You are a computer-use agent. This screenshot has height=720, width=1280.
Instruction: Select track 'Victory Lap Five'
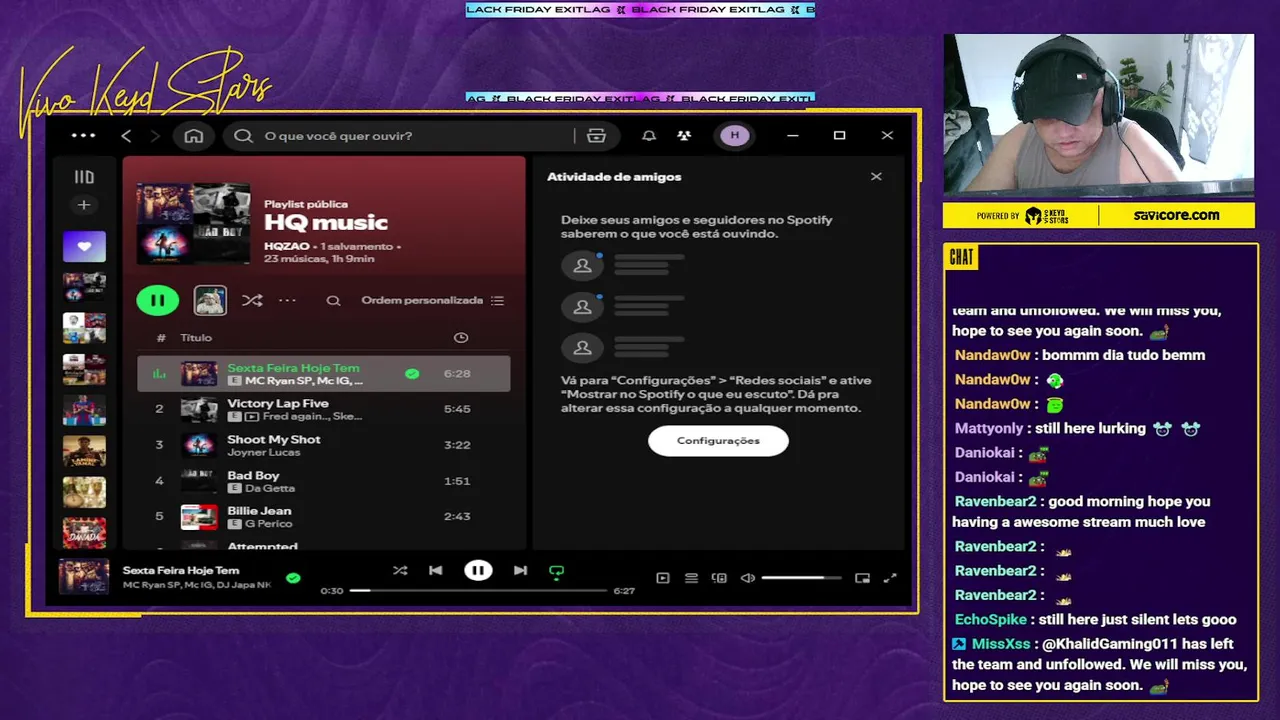tap(324, 409)
